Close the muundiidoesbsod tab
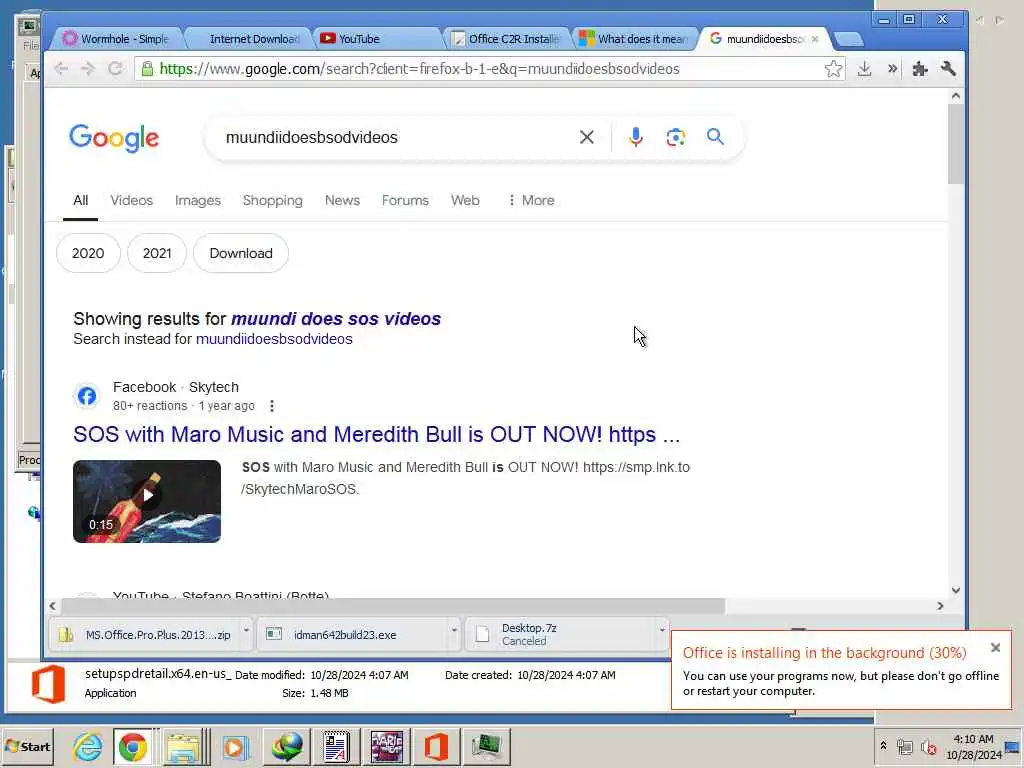The image size is (1024, 768). click(815, 39)
